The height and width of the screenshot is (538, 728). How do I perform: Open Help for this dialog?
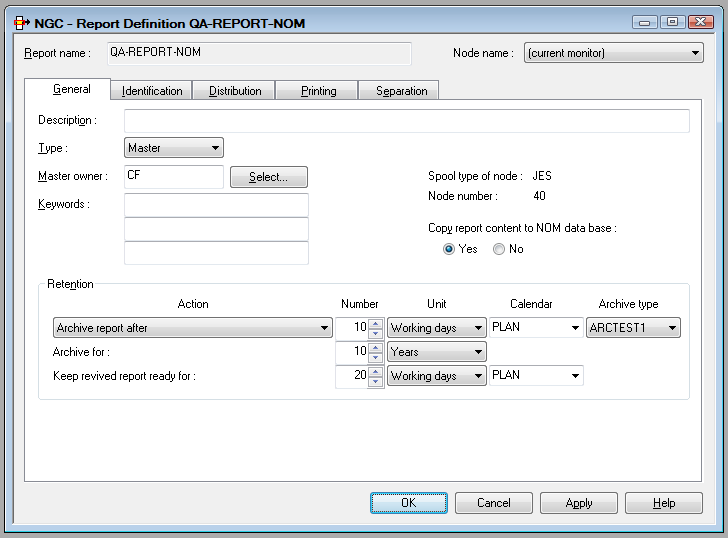(x=664, y=503)
